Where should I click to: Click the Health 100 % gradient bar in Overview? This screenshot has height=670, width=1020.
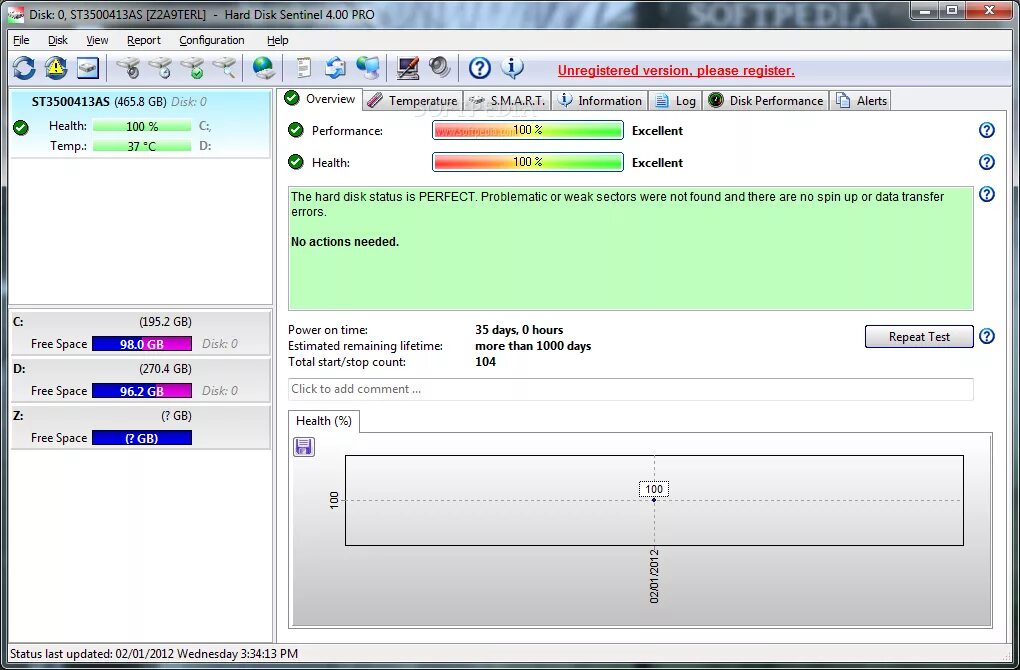(x=528, y=162)
